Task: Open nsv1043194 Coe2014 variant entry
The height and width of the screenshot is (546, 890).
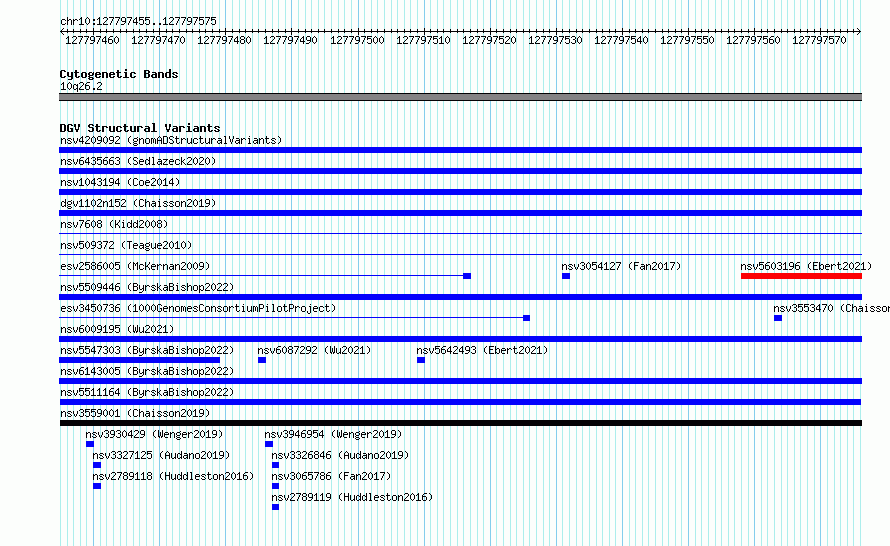Action: 120,182
